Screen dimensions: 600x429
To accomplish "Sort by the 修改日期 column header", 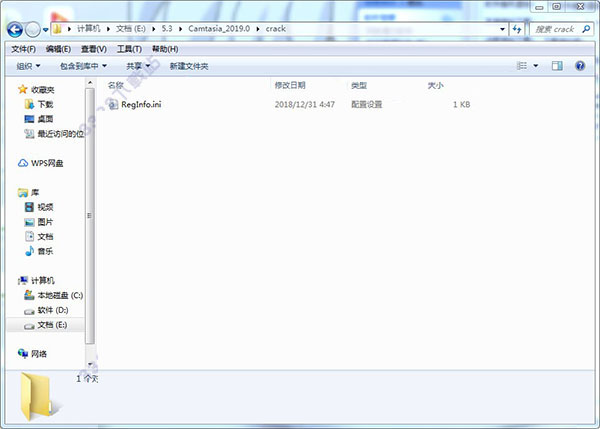I will tap(290, 85).
